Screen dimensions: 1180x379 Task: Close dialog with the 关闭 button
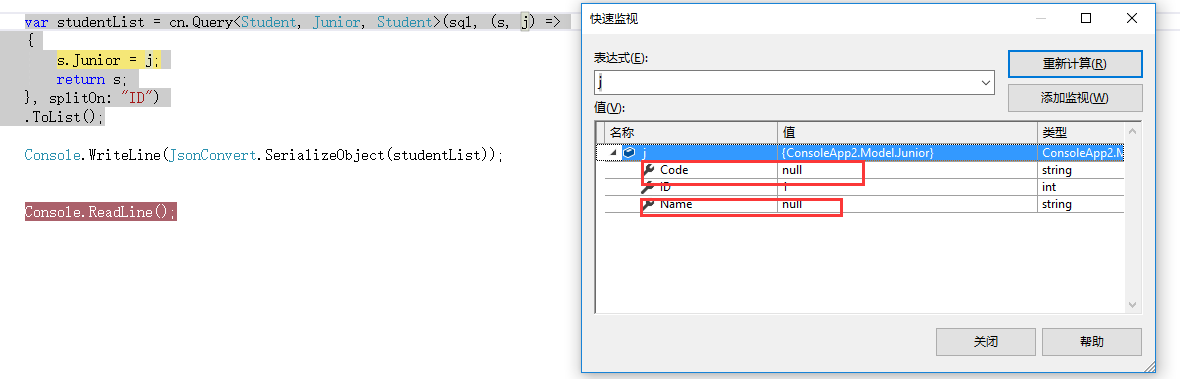986,341
